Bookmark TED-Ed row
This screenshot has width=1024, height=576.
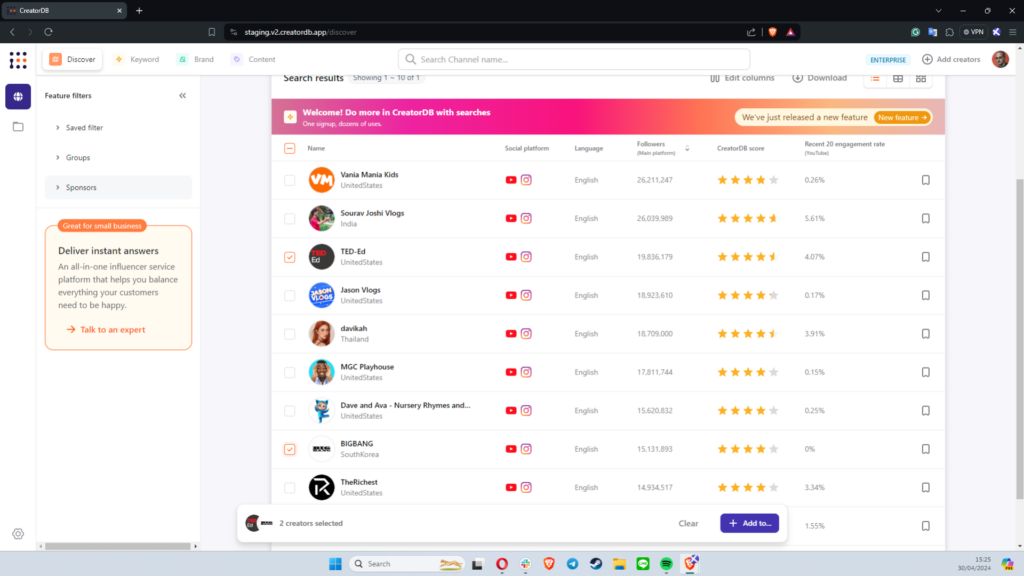click(x=925, y=257)
